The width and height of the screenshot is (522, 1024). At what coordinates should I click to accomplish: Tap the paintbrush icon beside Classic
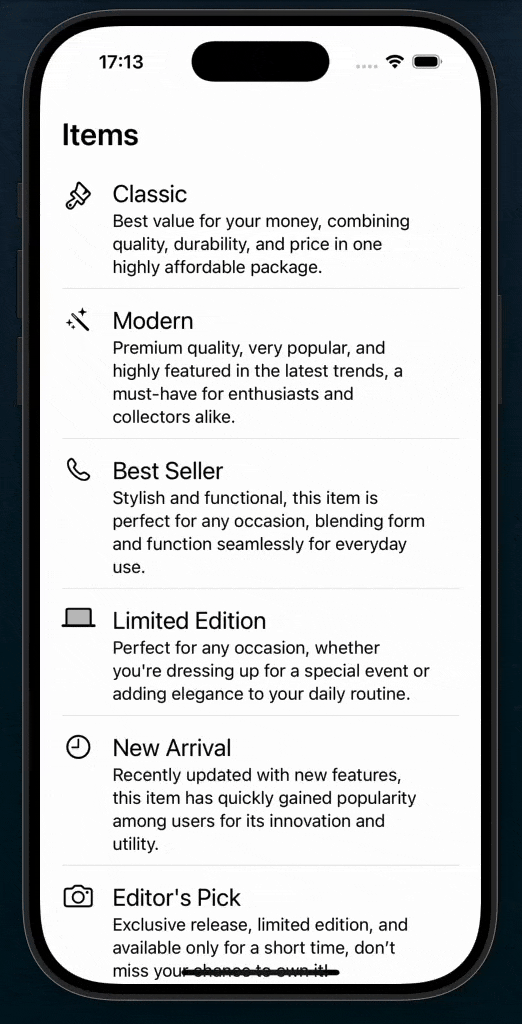[78, 196]
